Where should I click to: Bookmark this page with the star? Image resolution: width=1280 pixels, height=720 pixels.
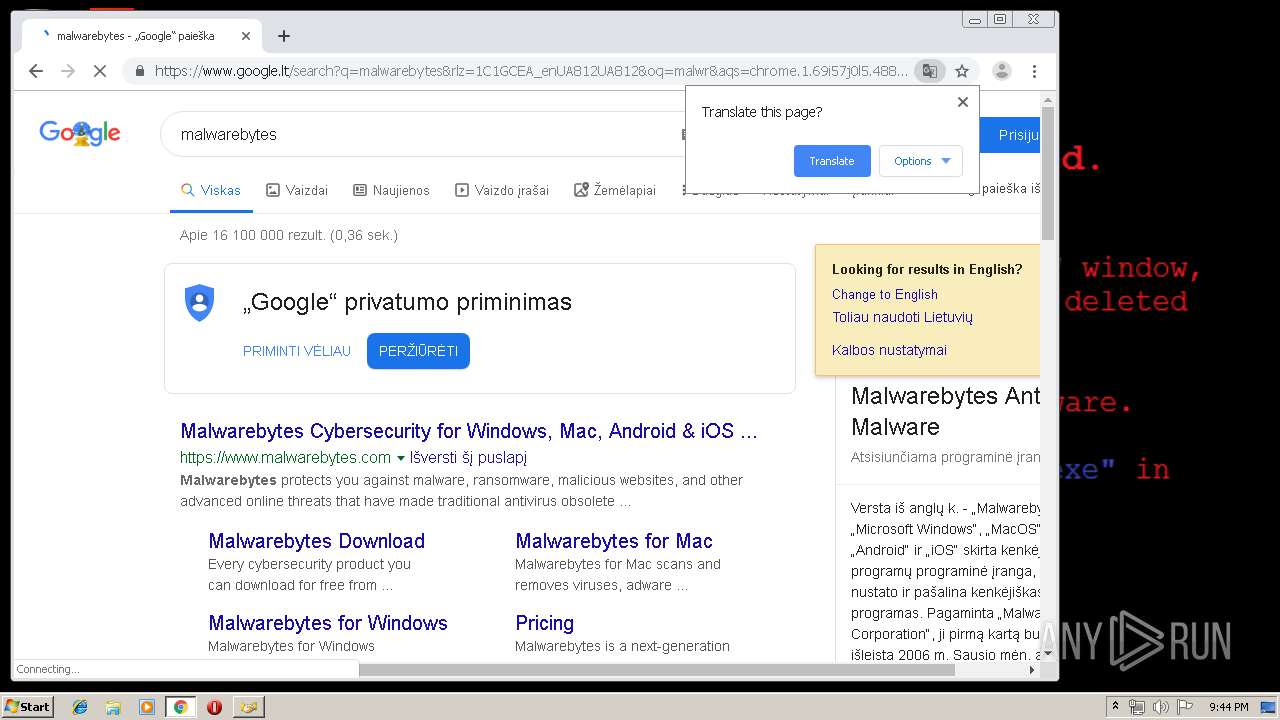click(962, 71)
